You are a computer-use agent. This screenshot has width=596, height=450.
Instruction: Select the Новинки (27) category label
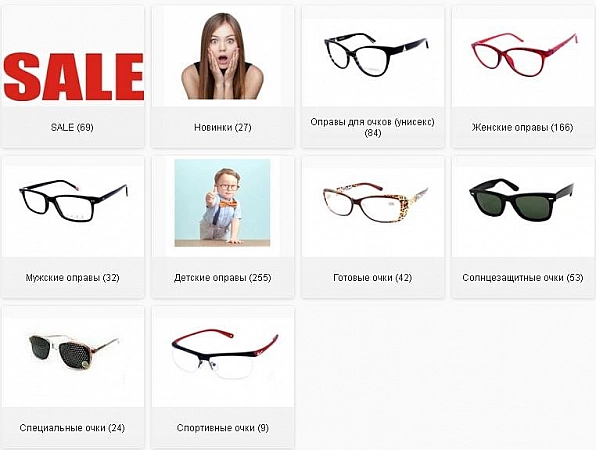click(223, 127)
